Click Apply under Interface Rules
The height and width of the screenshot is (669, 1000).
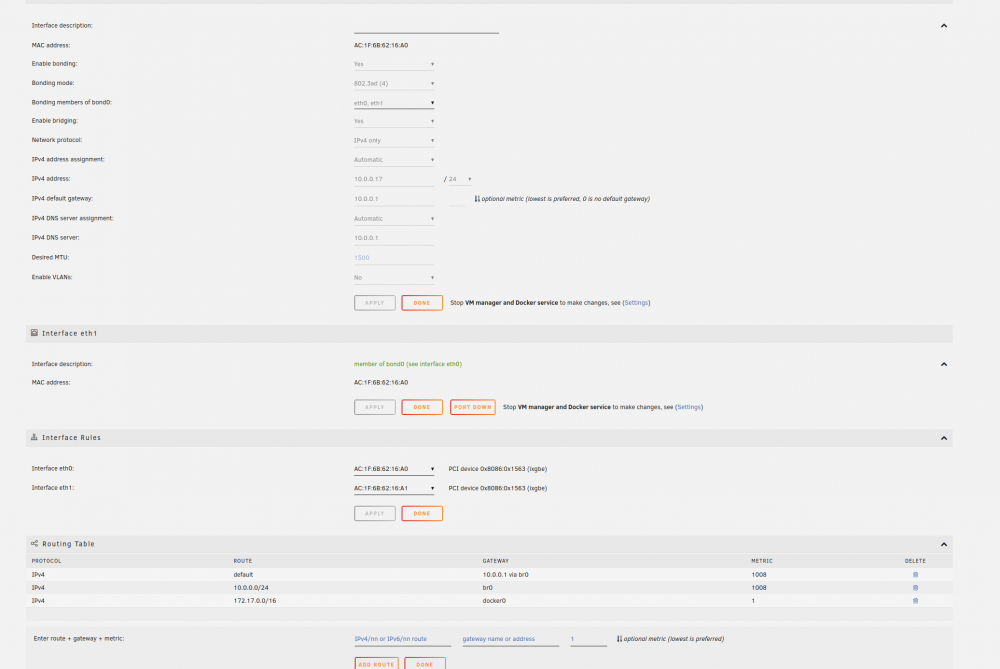pyautogui.click(x=374, y=513)
